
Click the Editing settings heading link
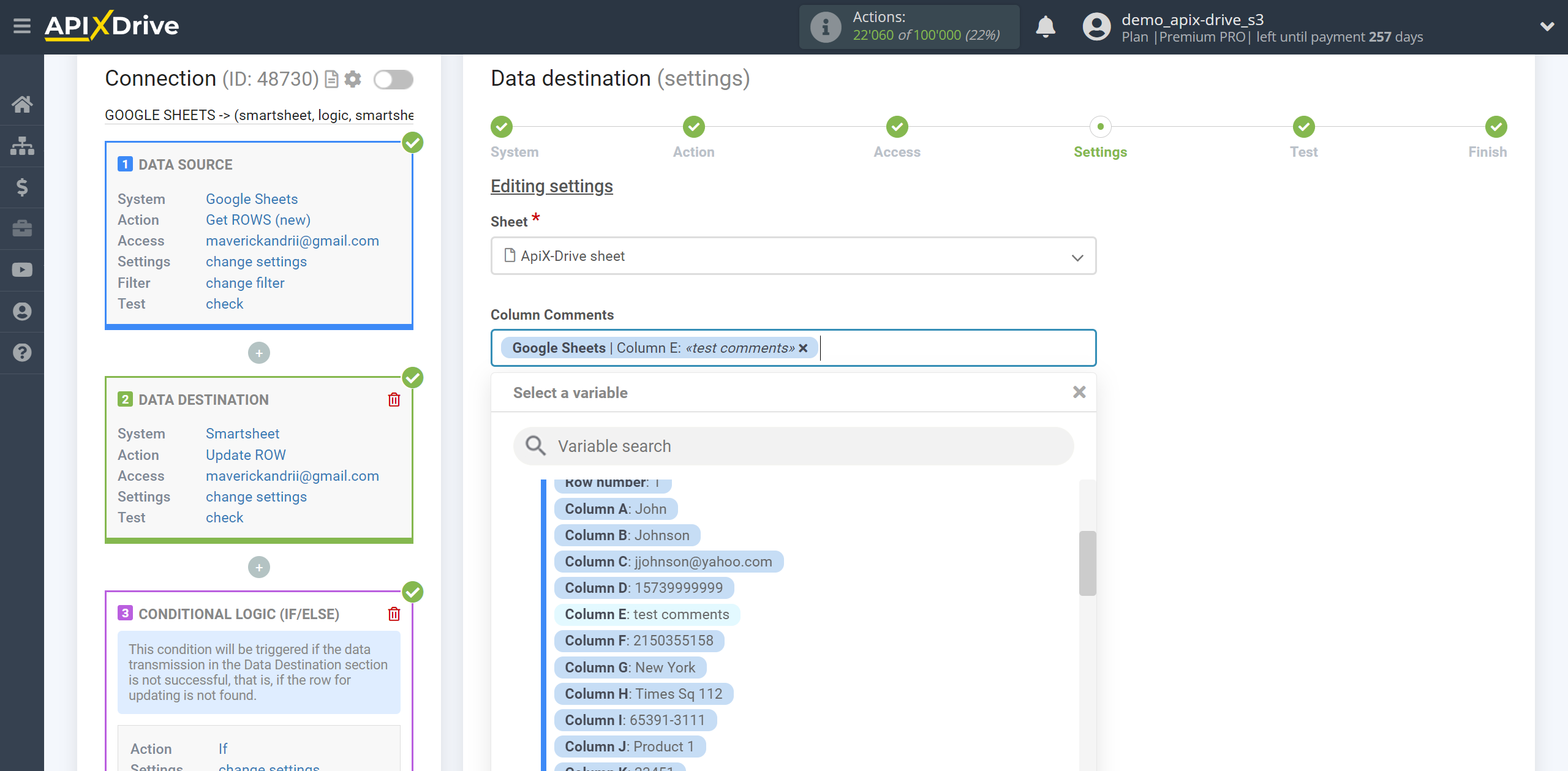(x=551, y=186)
